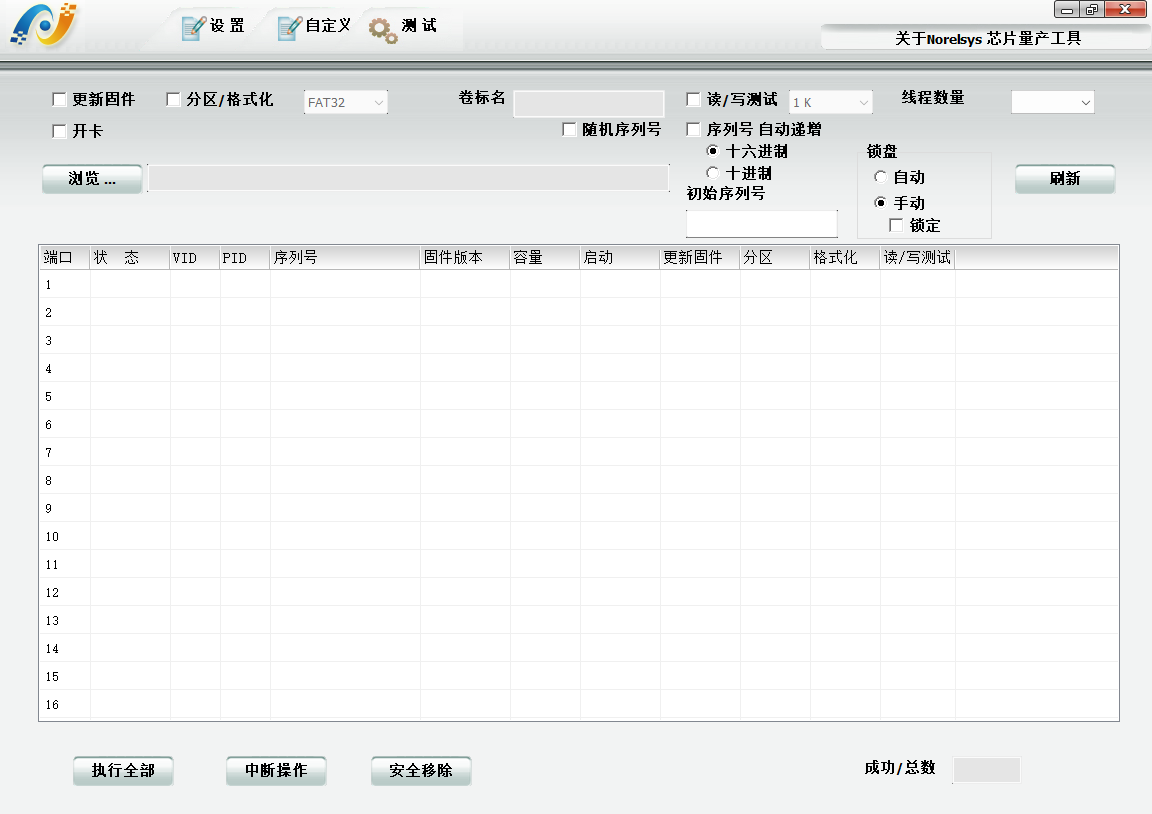Screen dimensions: 1152x814
Task: Click the PID column header
Action: pyautogui.click(x=245, y=257)
